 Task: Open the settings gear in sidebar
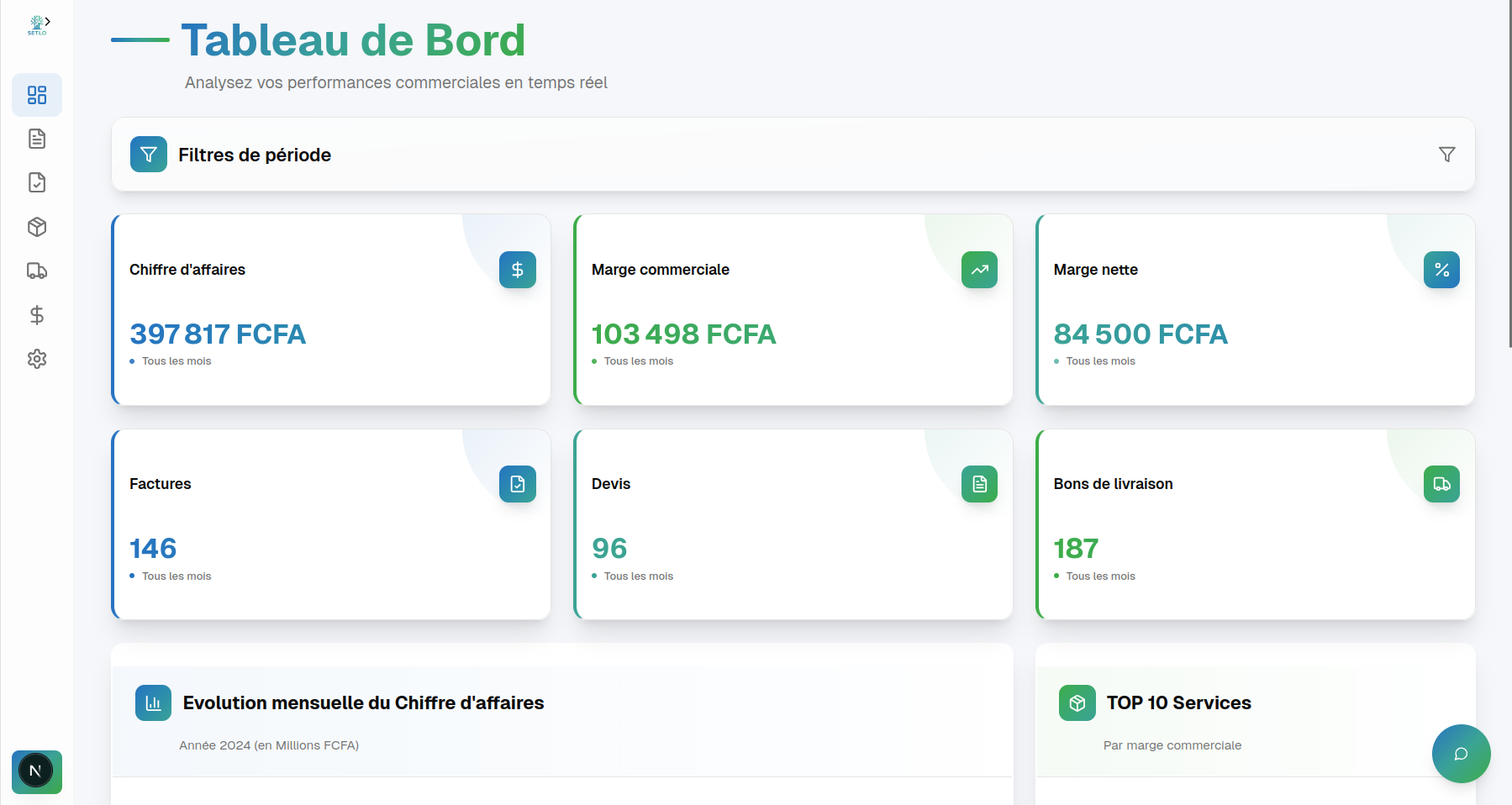(x=36, y=359)
